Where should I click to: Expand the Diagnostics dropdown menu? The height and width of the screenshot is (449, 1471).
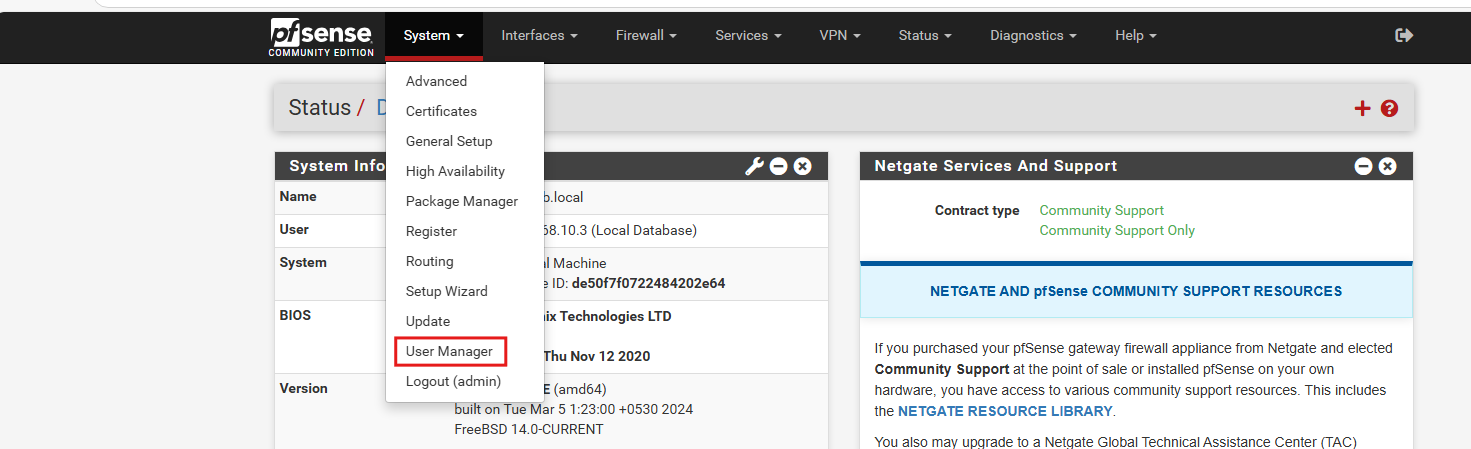tap(1033, 35)
